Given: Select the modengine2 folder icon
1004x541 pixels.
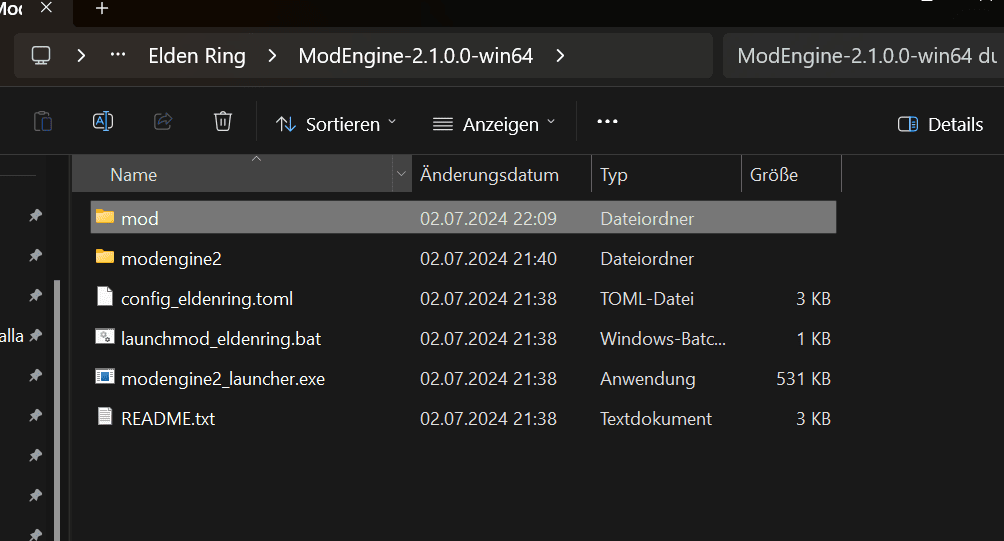Looking at the screenshot, I should [105, 257].
